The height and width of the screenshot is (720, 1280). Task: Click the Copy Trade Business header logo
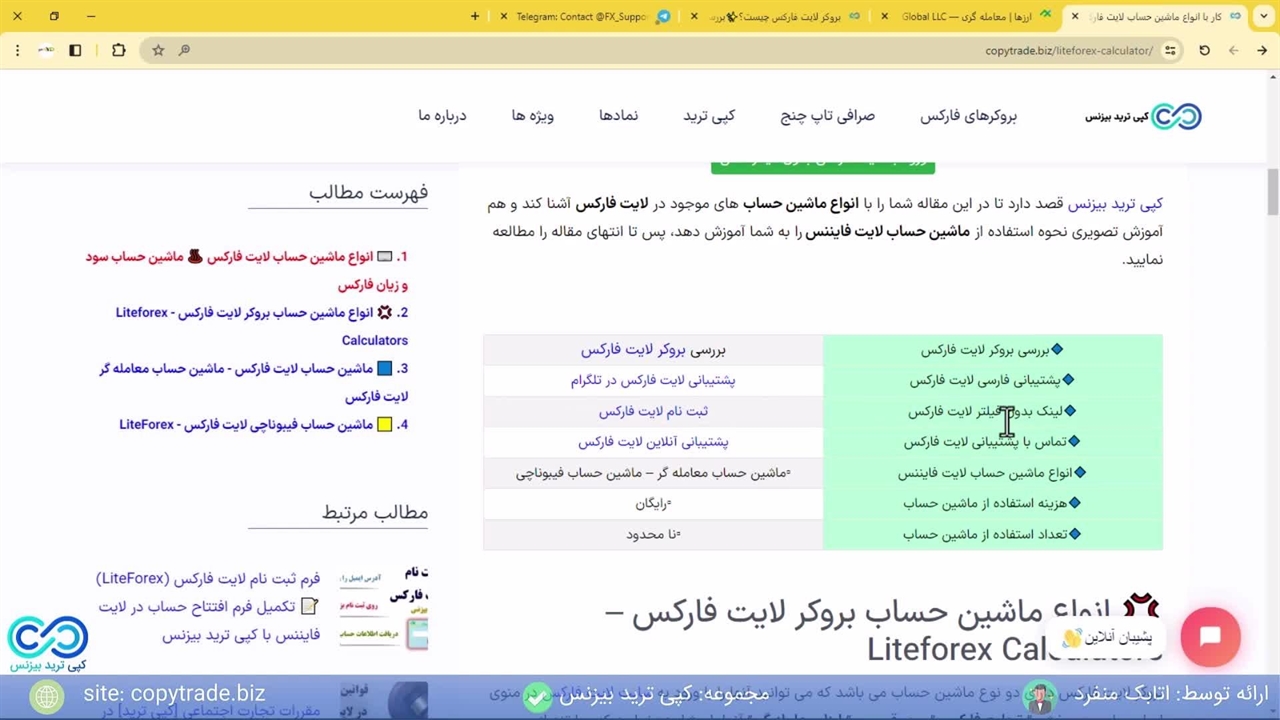(x=1143, y=116)
